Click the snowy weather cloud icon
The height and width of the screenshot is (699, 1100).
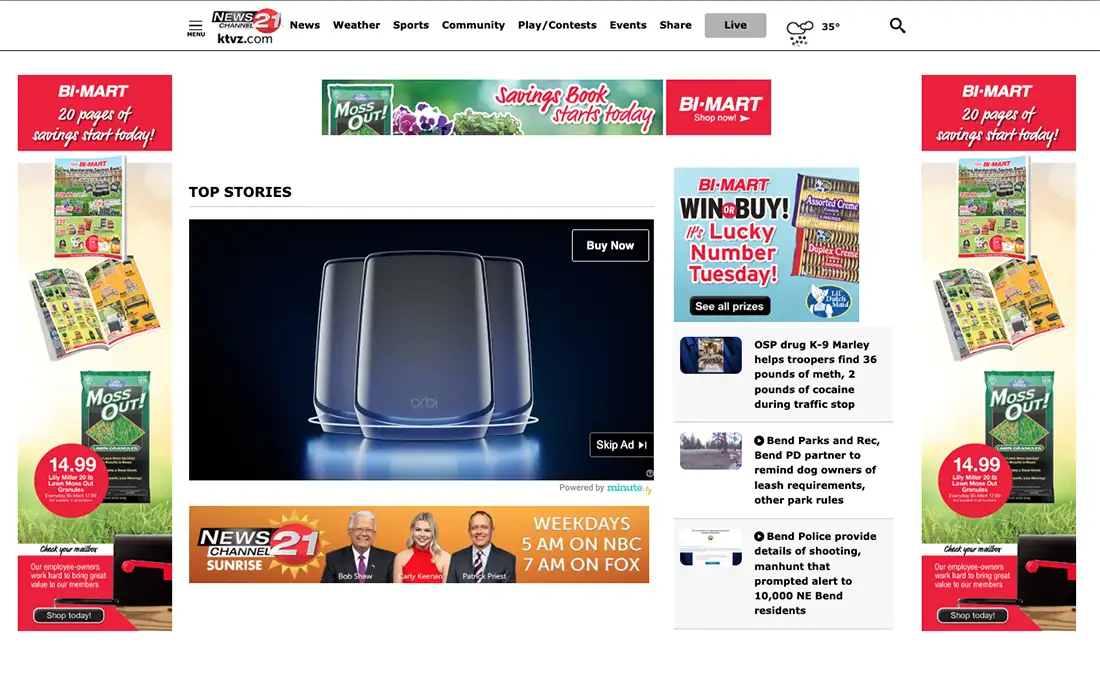click(799, 32)
